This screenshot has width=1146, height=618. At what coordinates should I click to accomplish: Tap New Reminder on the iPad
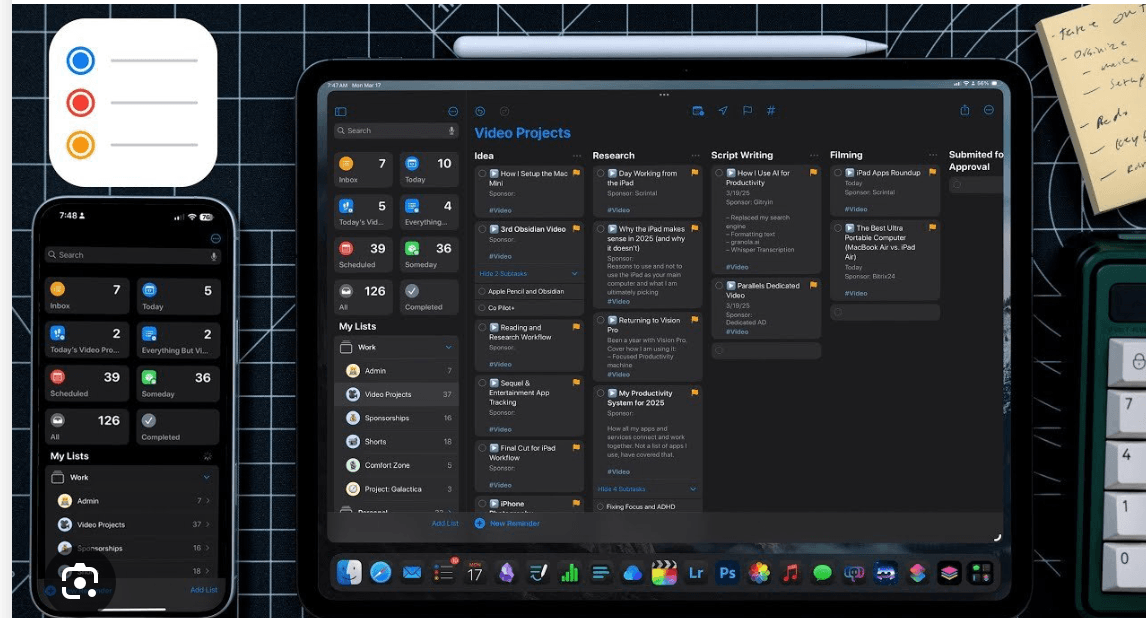click(x=507, y=524)
